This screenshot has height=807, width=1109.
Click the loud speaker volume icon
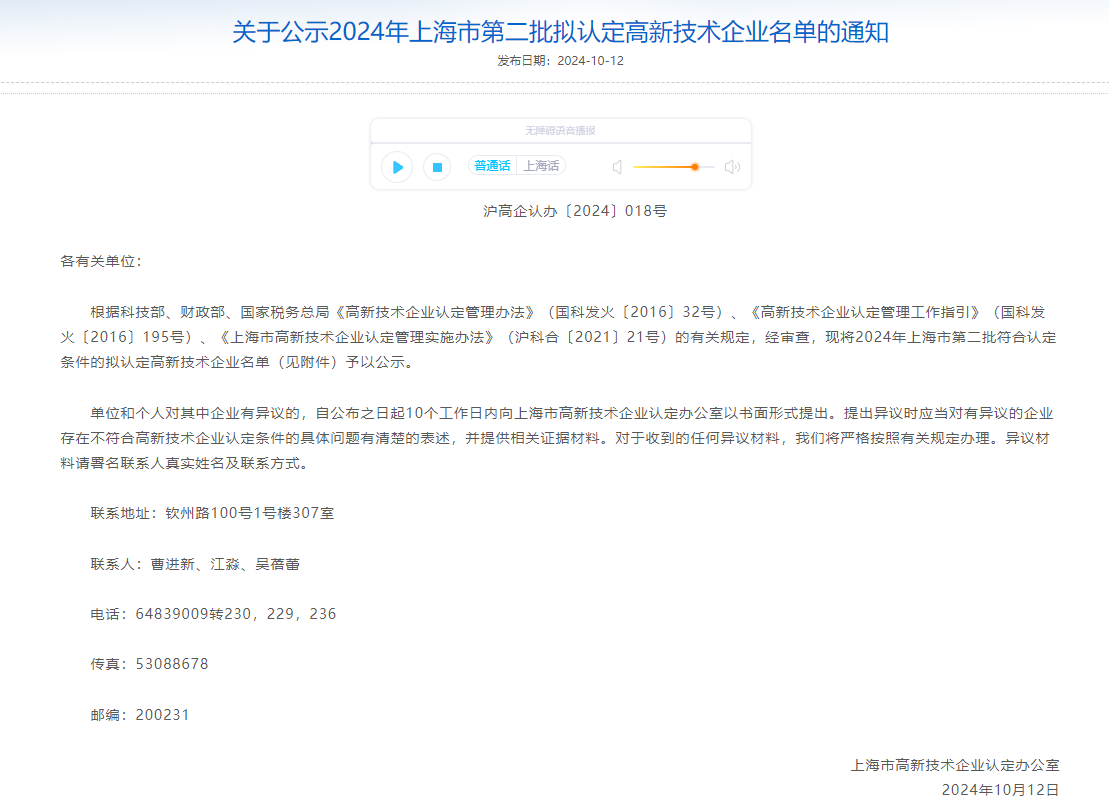coord(732,167)
